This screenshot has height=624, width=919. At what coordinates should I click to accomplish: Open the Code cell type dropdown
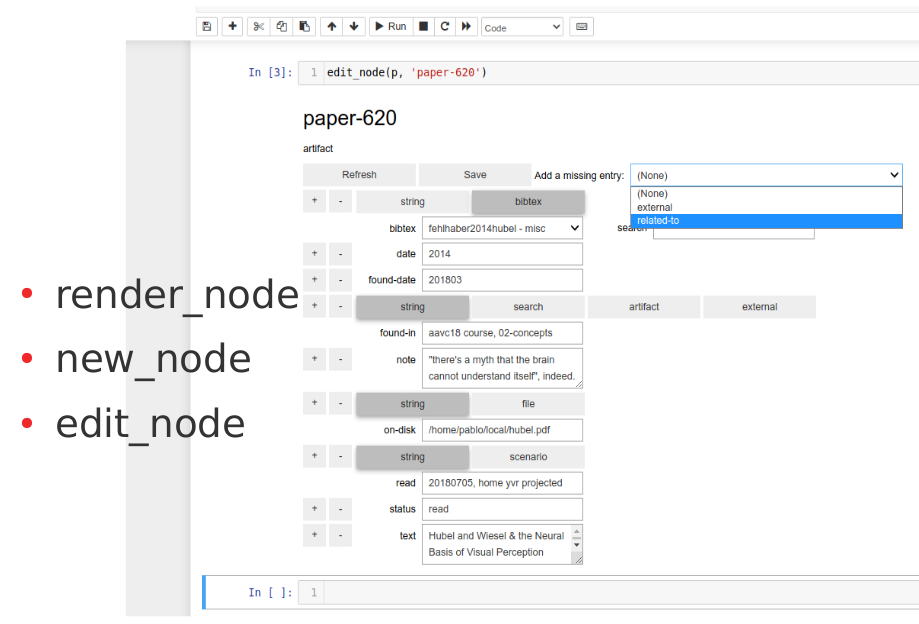click(x=522, y=28)
